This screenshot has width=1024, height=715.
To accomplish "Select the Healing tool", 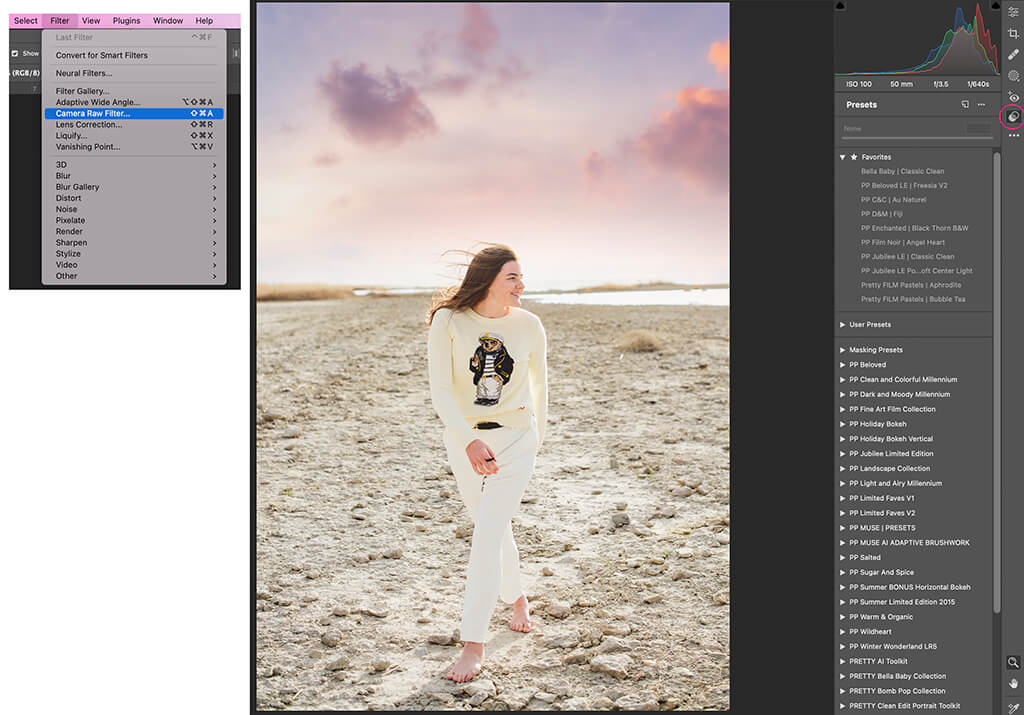I will click(1014, 54).
